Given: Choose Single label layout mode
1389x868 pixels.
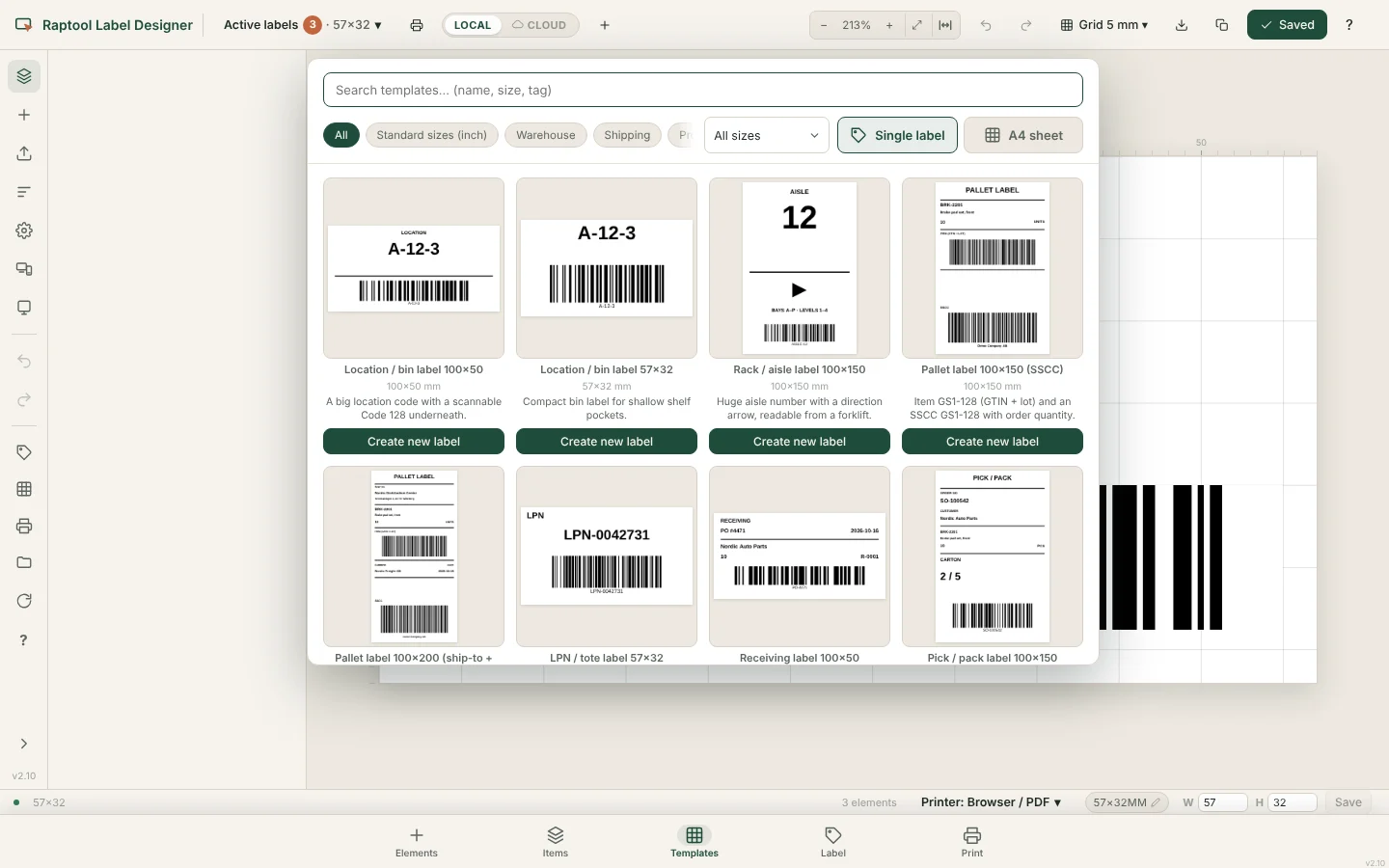Looking at the screenshot, I should (898, 135).
